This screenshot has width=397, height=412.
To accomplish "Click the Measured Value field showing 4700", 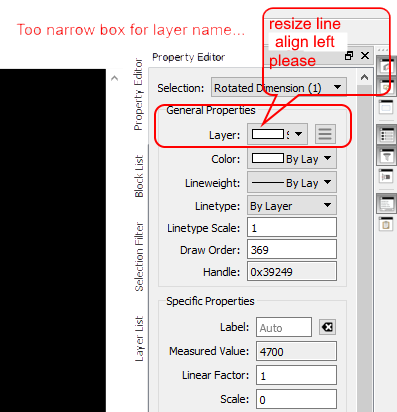I will [296, 351].
